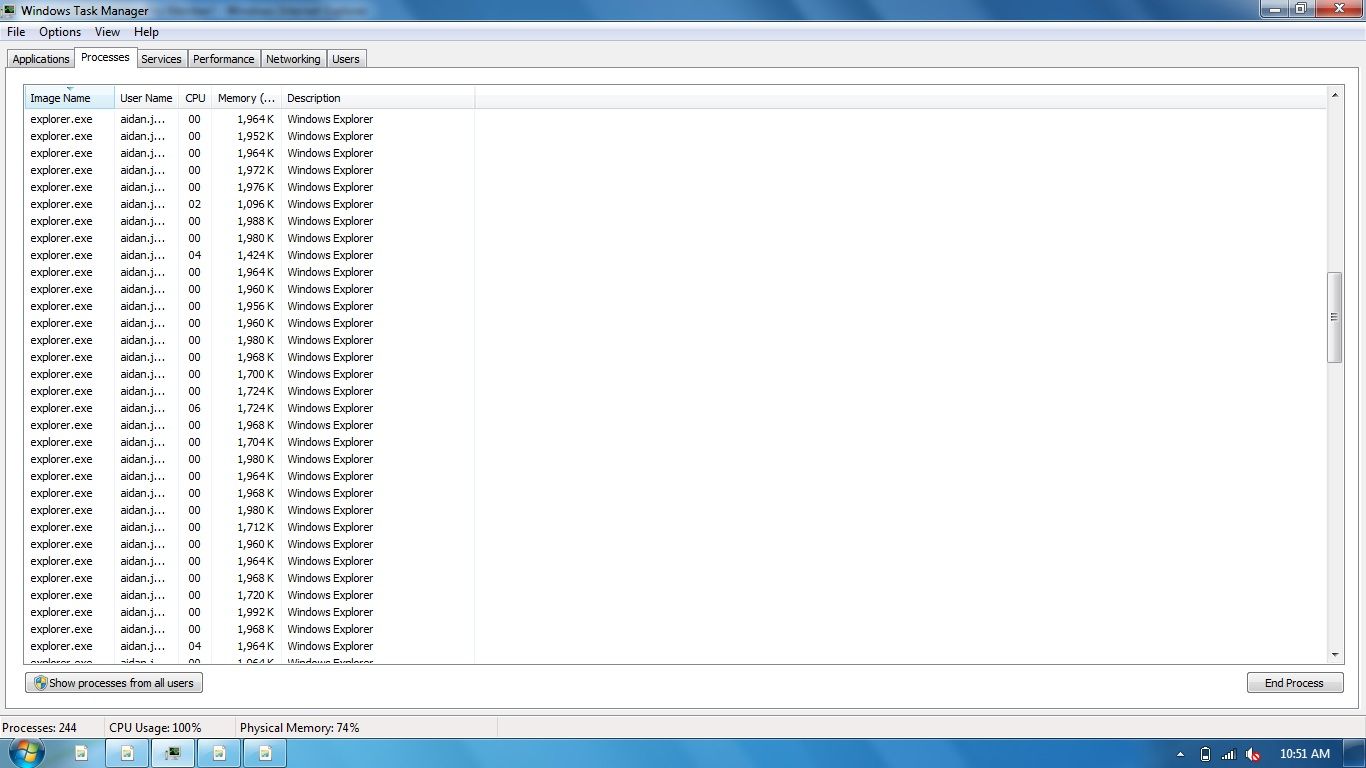Open the View menu
Screen dimensions: 1366x768
[x=107, y=32]
